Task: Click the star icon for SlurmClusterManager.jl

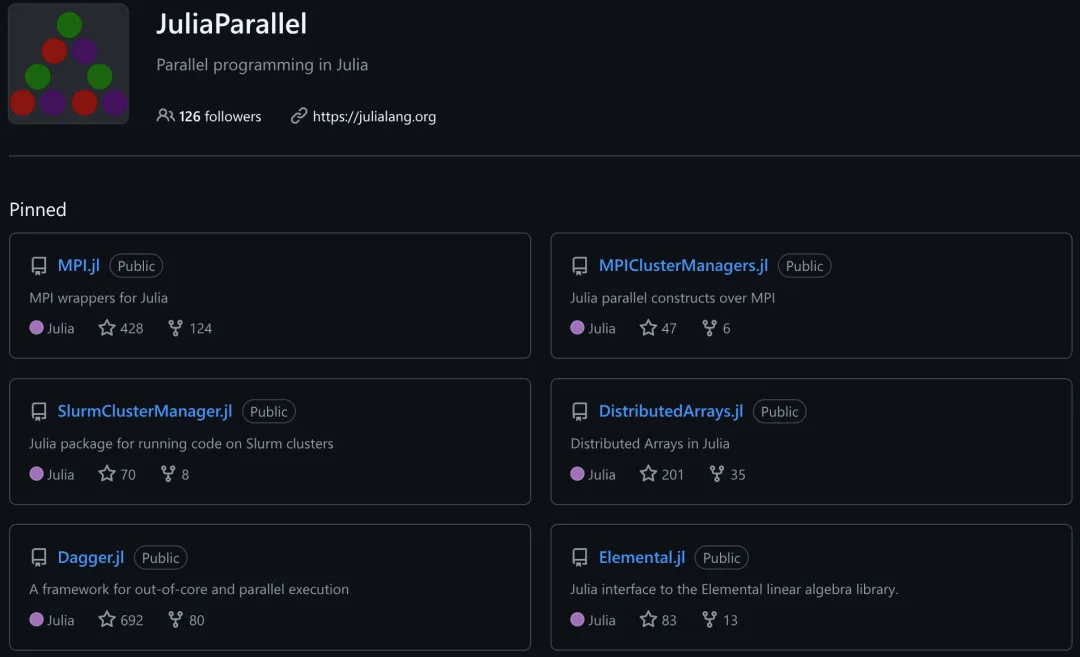Action: click(x=107, y=474)
